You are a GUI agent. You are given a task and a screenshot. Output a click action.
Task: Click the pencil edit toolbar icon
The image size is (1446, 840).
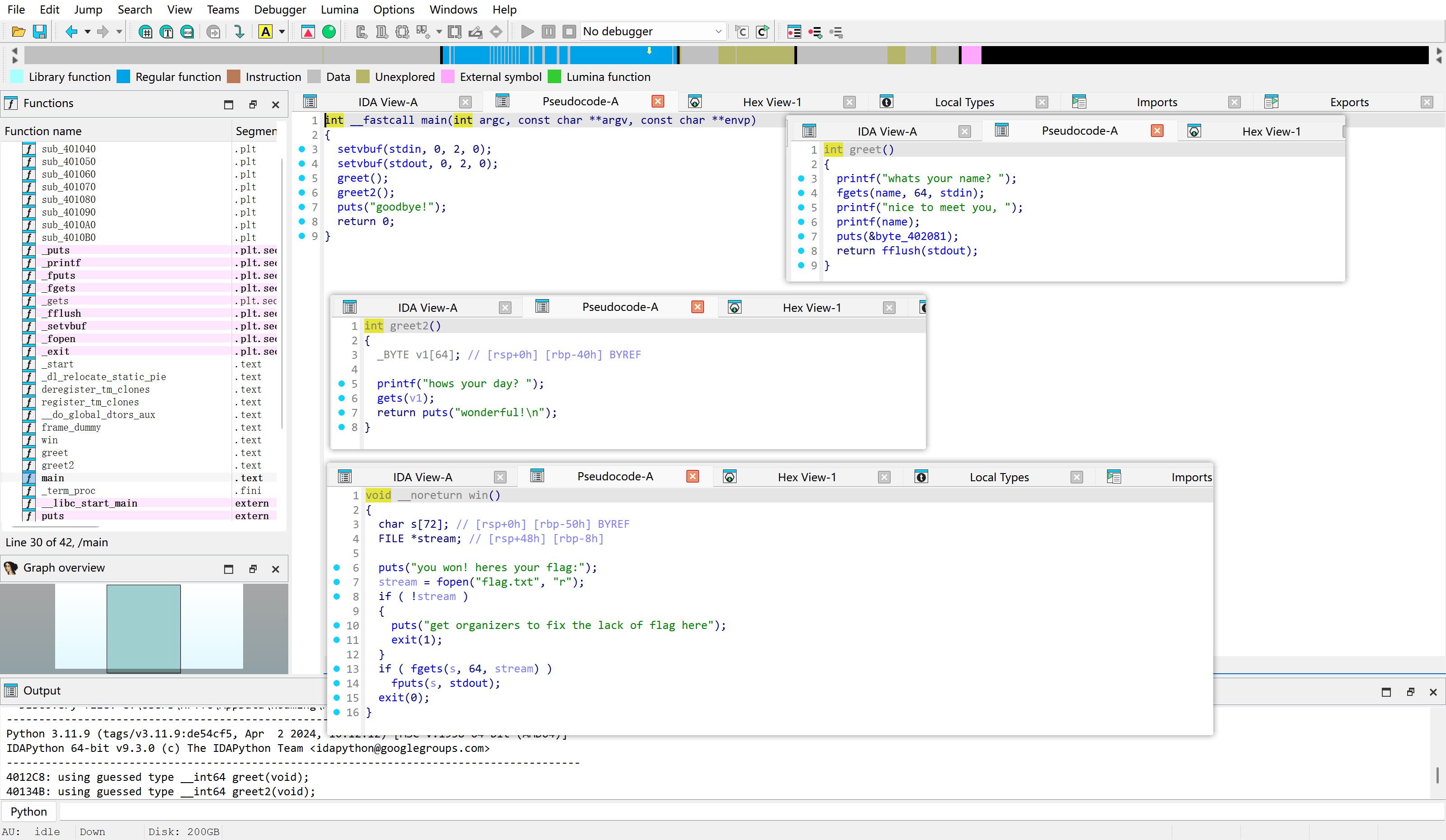(475, 32)
